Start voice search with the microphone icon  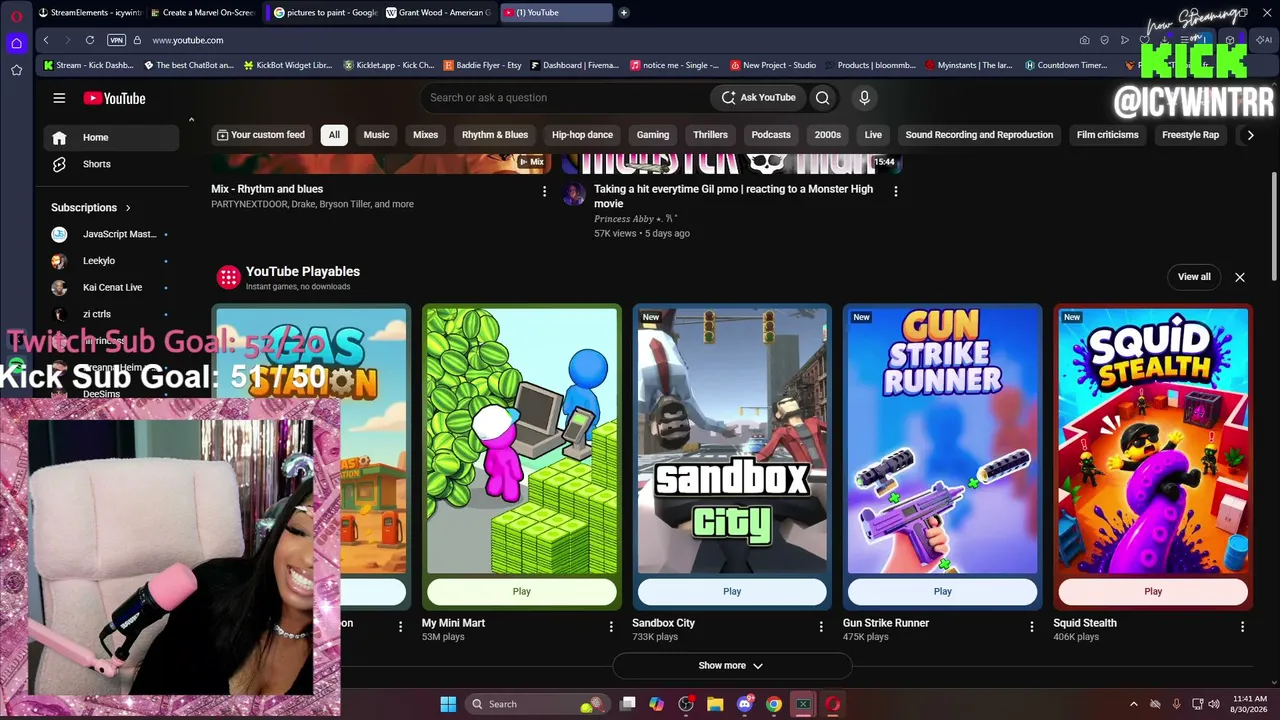(864, 98)
